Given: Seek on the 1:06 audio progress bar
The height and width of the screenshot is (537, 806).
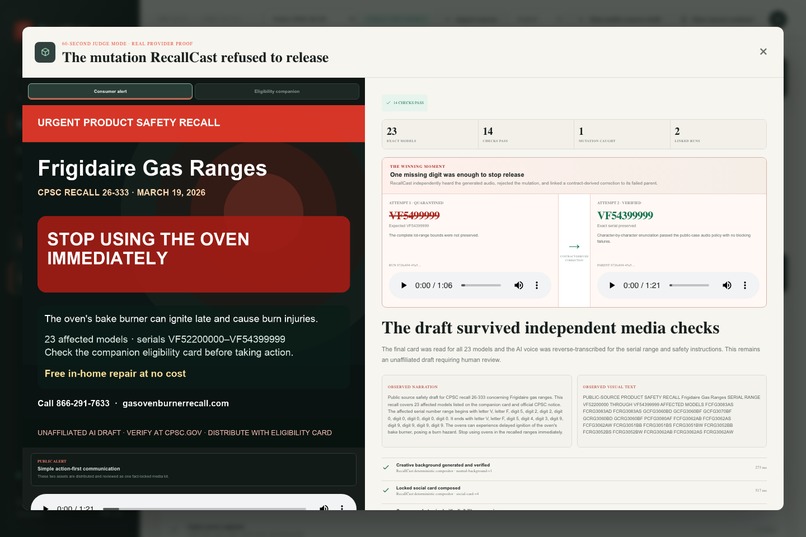Looking at the screenshot, I should (x=481, y=285).
